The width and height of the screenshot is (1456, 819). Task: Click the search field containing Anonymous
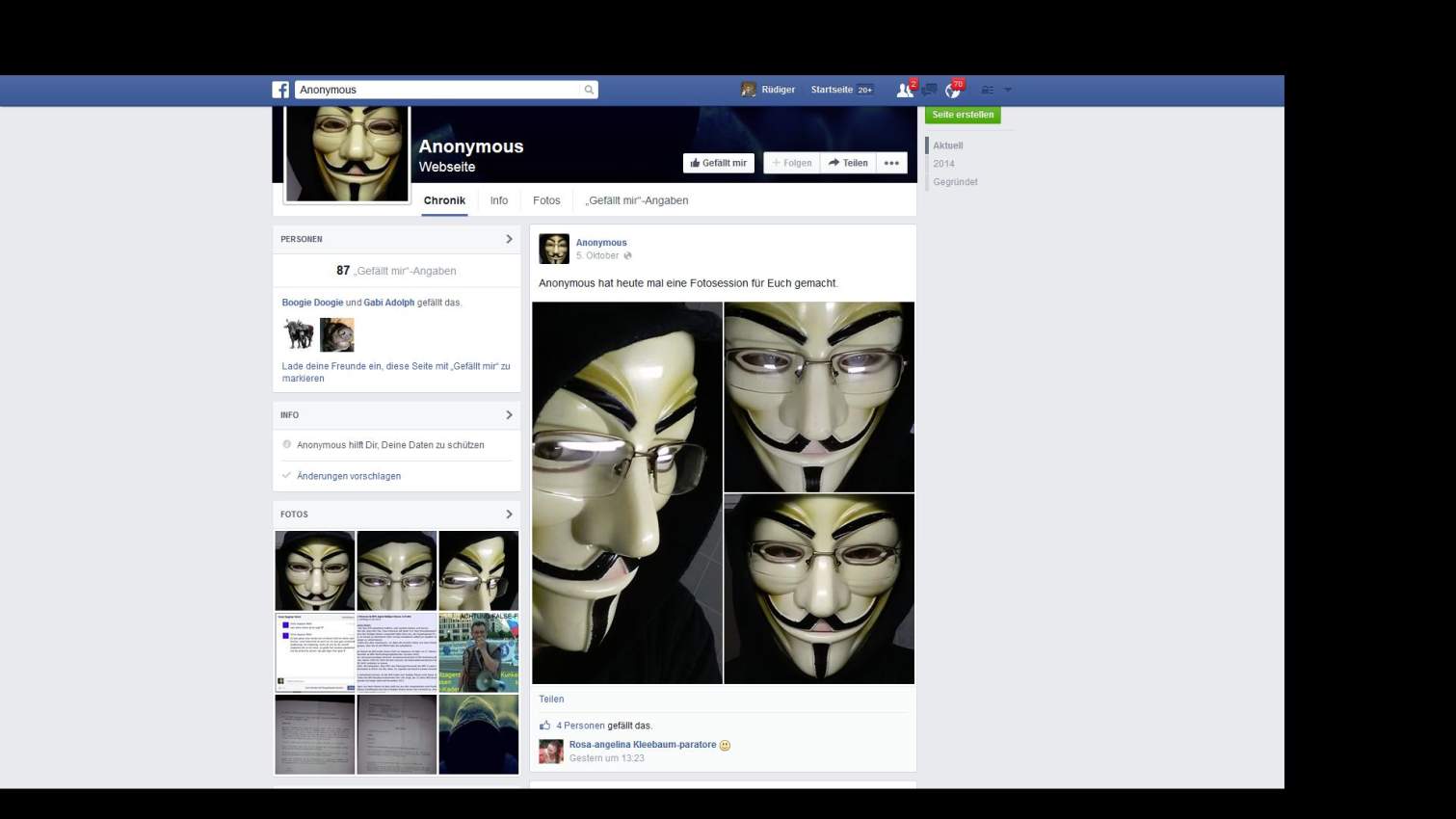[446, 90]
